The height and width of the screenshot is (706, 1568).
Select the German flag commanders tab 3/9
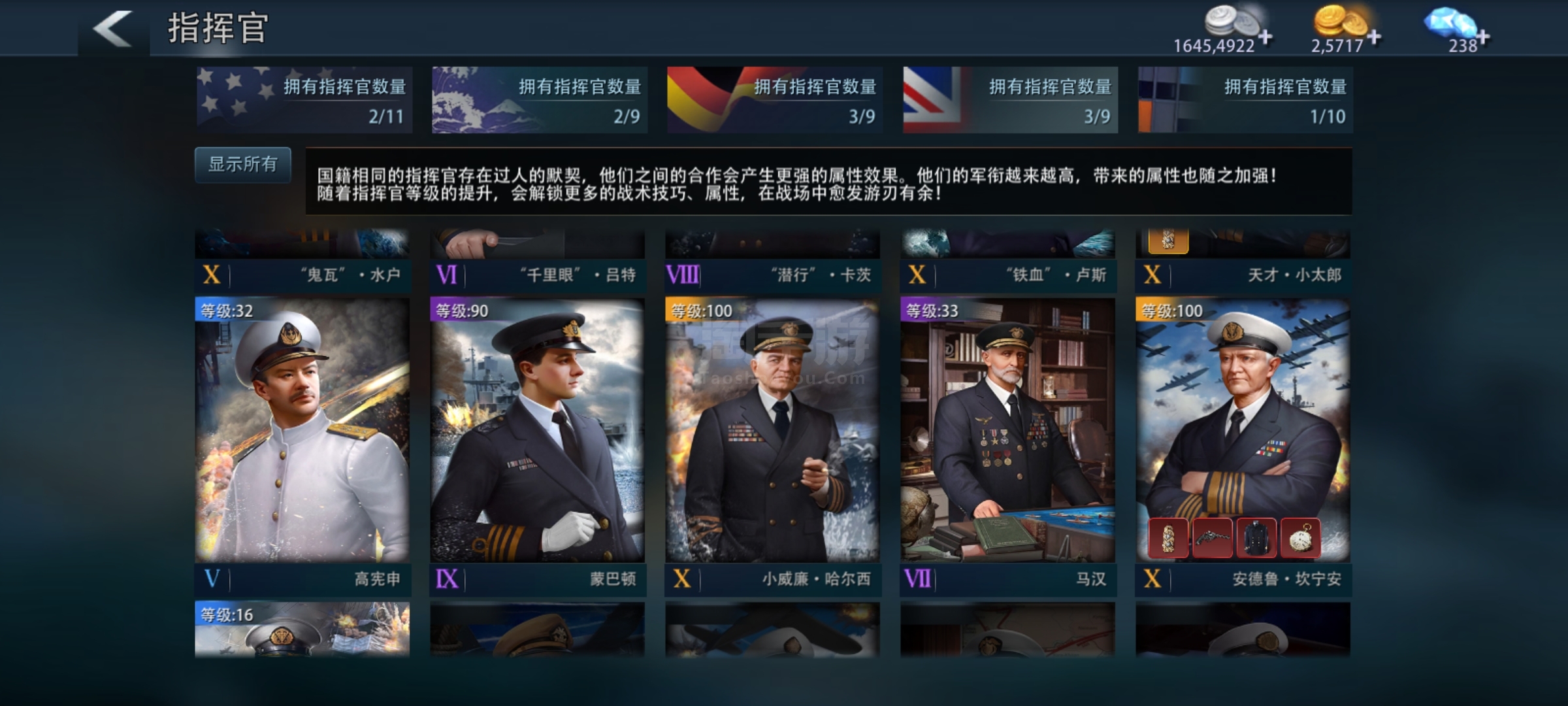775,100
